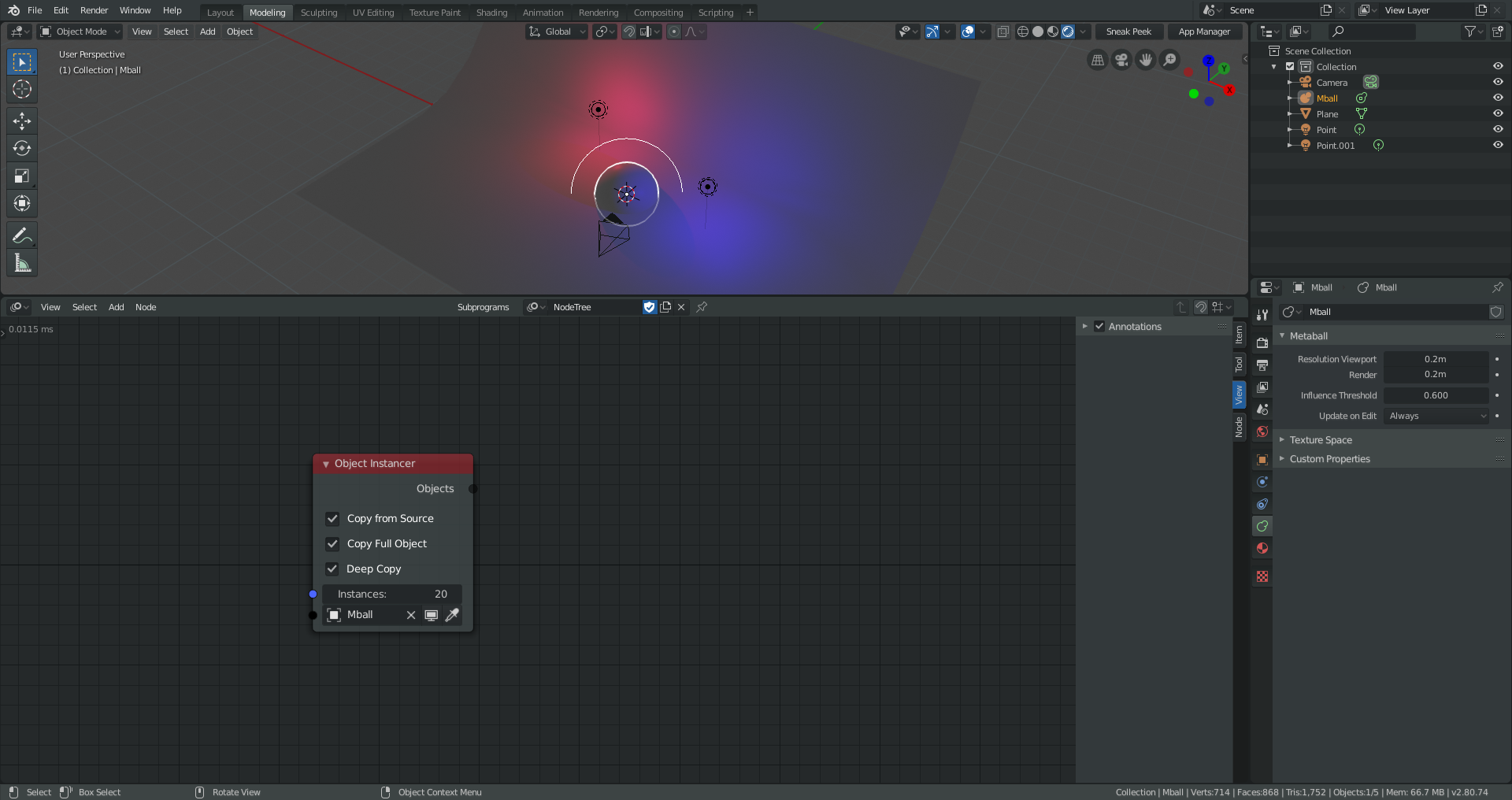Pick the Annotate pencil tool

coord(22,235)
